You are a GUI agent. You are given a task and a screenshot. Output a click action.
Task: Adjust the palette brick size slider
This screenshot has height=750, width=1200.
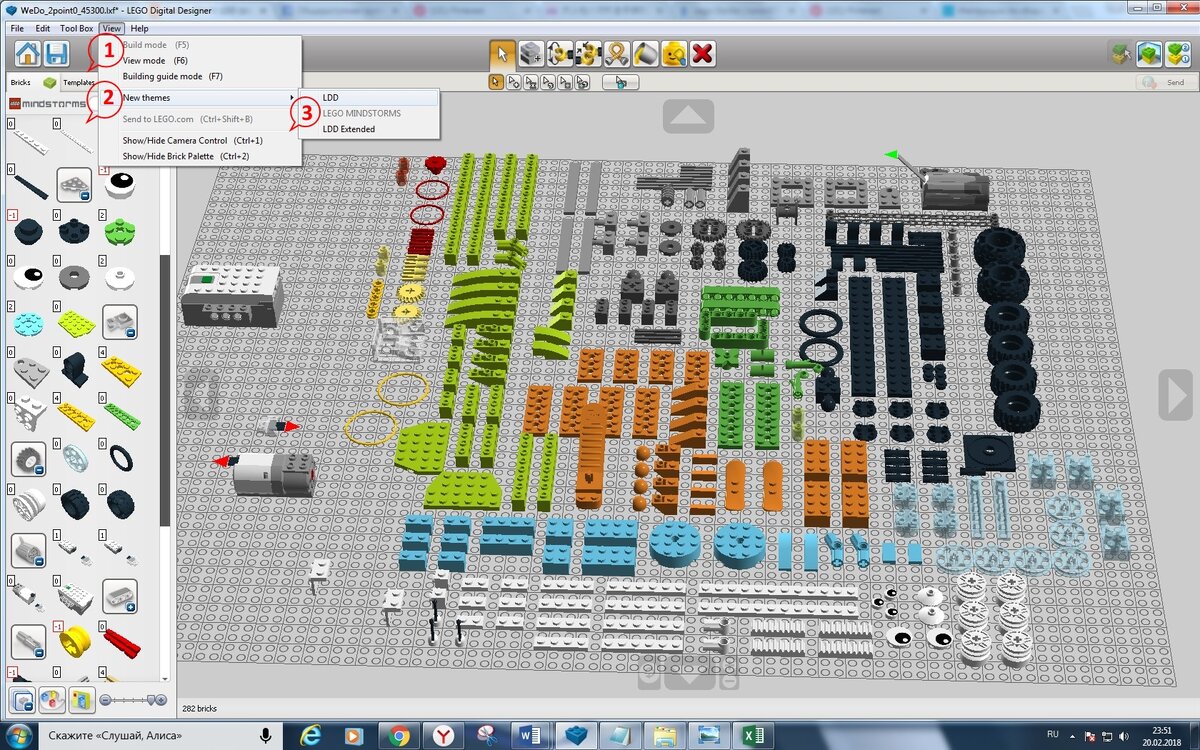133,699
